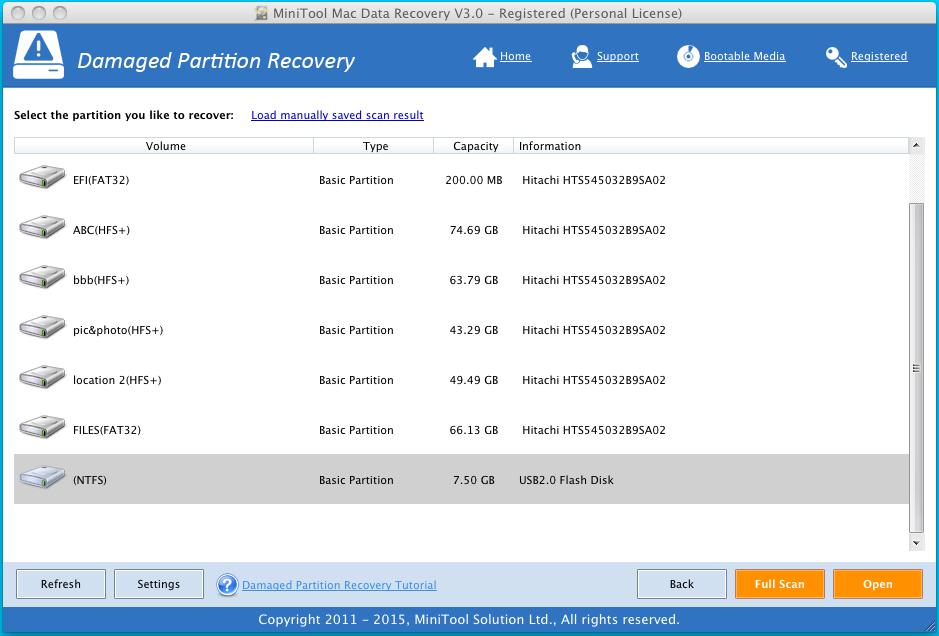Click the blue question mark help icon
Viewport: 939px width, 636px height.
(228, 584)
